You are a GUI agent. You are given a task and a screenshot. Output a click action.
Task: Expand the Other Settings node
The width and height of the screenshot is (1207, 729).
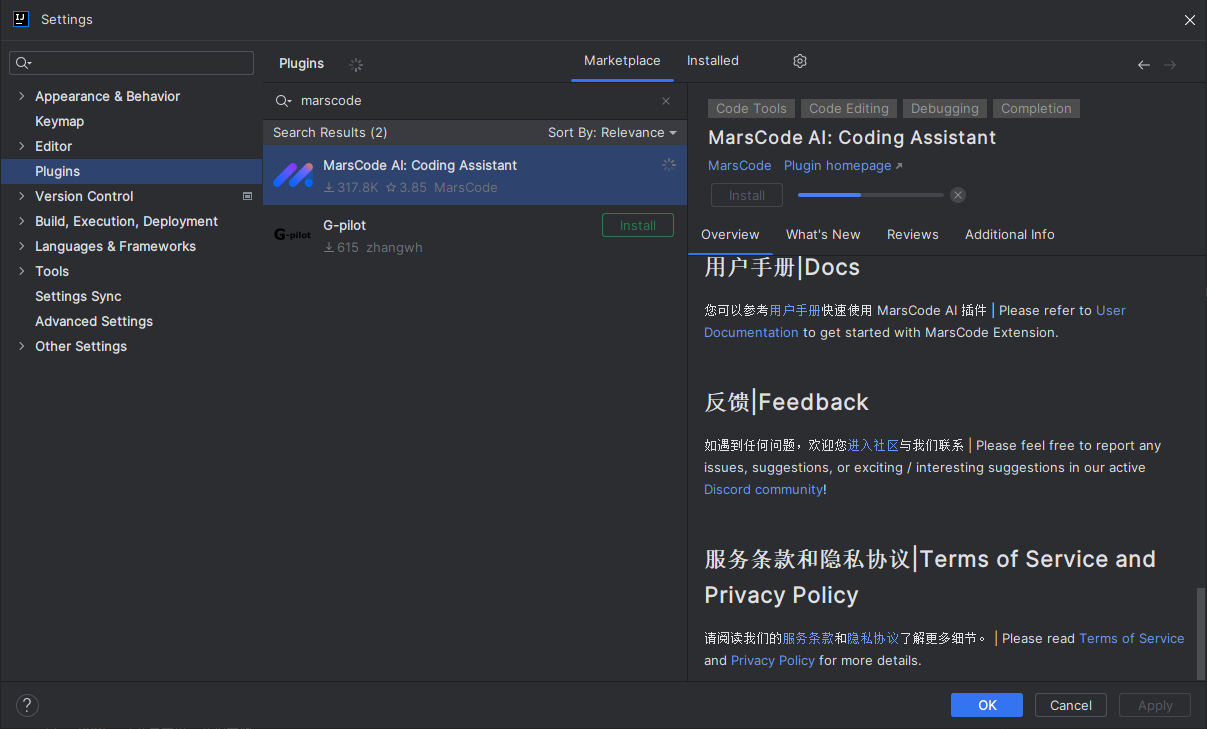(x=22, y=347)
